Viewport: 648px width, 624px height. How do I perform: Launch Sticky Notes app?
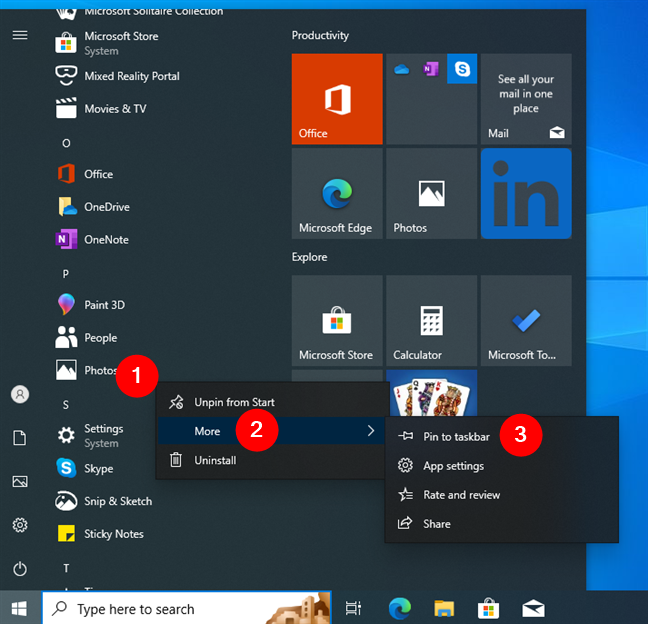pos(100,534)
